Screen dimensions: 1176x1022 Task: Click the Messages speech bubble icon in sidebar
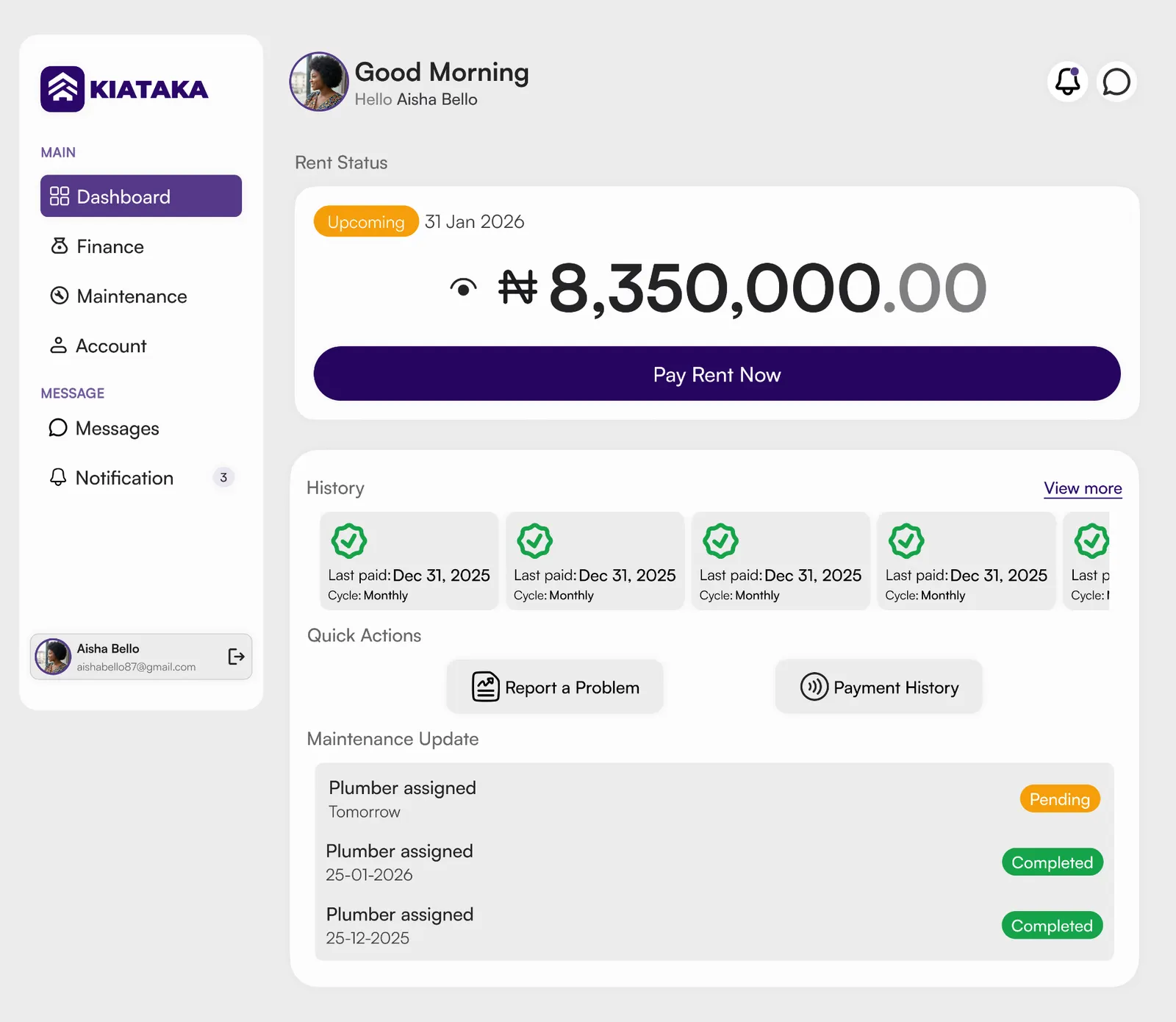[x=58, y=428]
